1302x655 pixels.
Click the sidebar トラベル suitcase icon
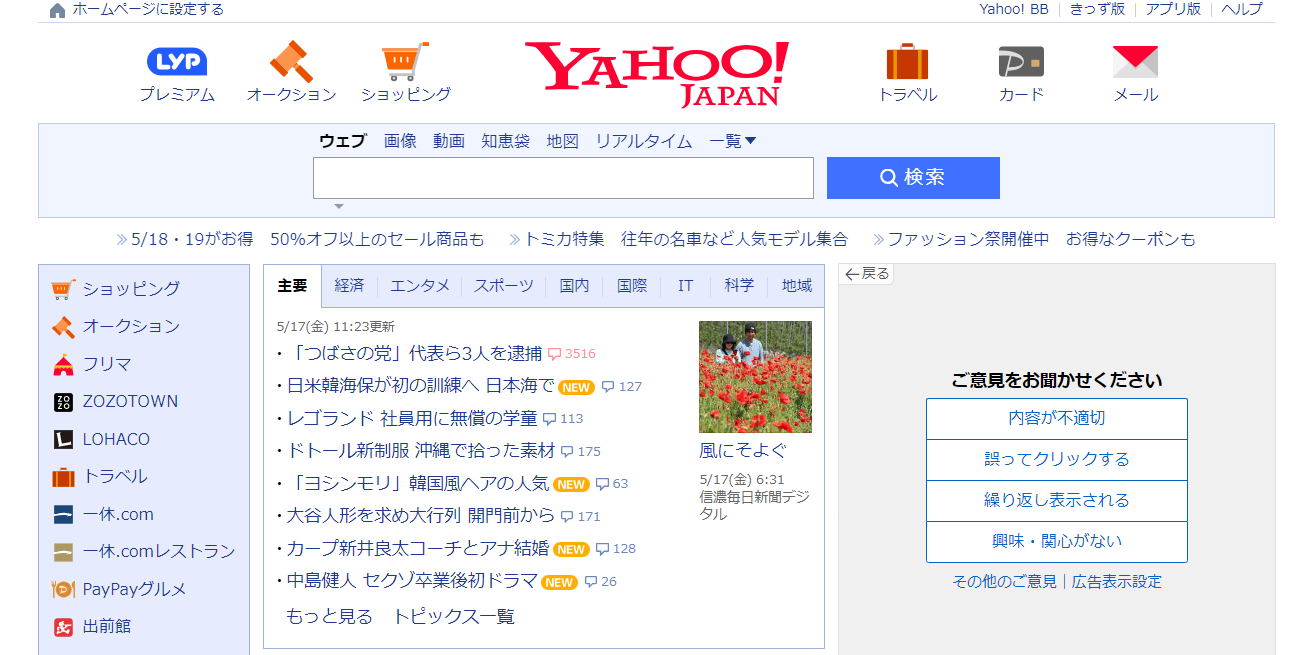tap(63, 477)
